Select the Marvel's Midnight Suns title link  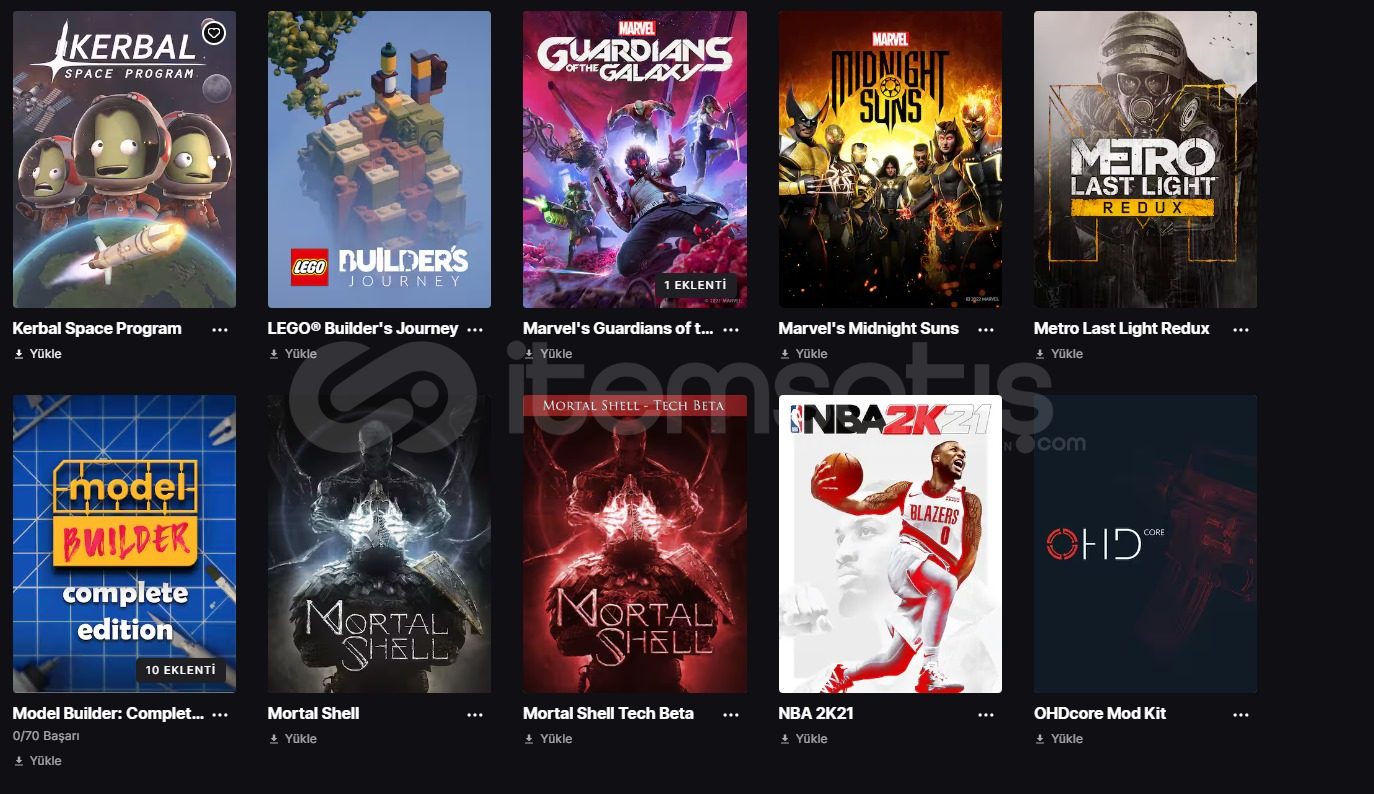click(868, 328)
